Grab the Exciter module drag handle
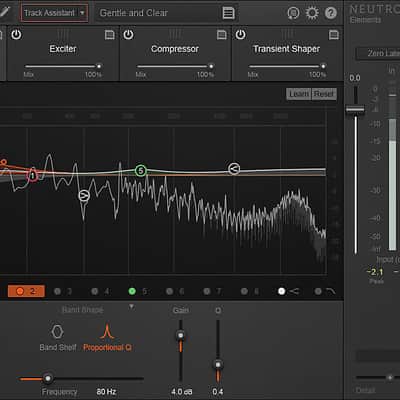This screenshot has height=400, width=400. (63, 34)
